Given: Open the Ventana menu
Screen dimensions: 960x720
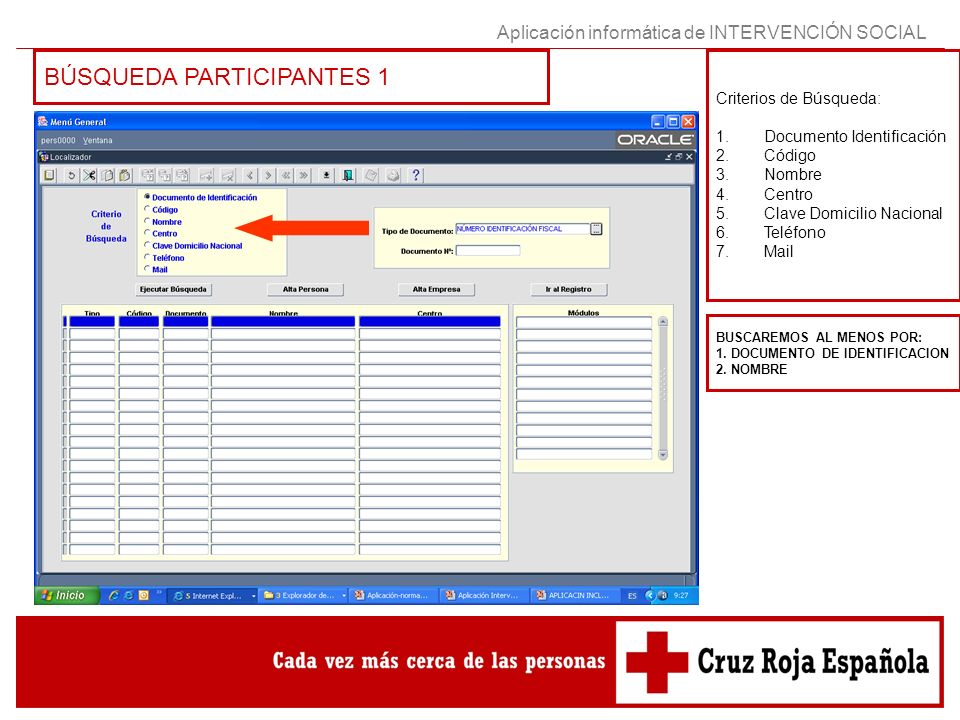Looking at the screenshot, I should pyautogui.click(x=98, y=140).
